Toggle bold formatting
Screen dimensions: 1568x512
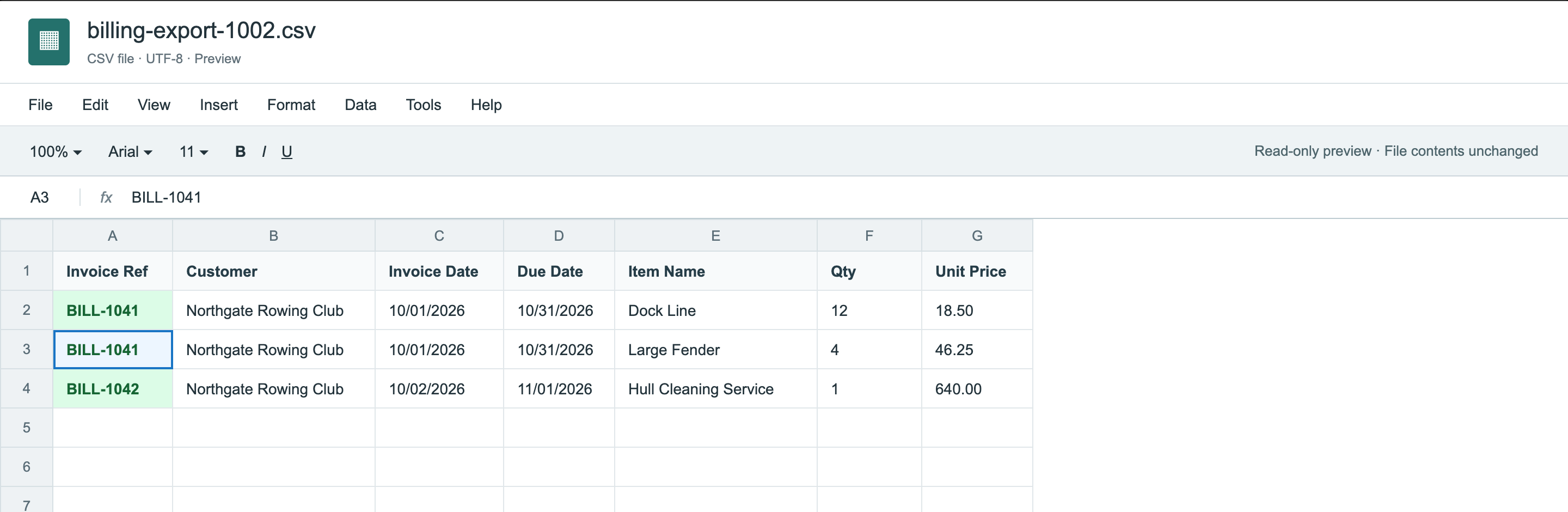241,151
